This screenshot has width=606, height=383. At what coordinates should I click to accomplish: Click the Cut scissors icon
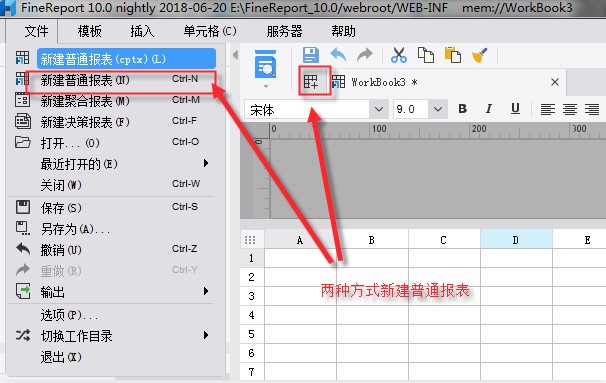398,55
